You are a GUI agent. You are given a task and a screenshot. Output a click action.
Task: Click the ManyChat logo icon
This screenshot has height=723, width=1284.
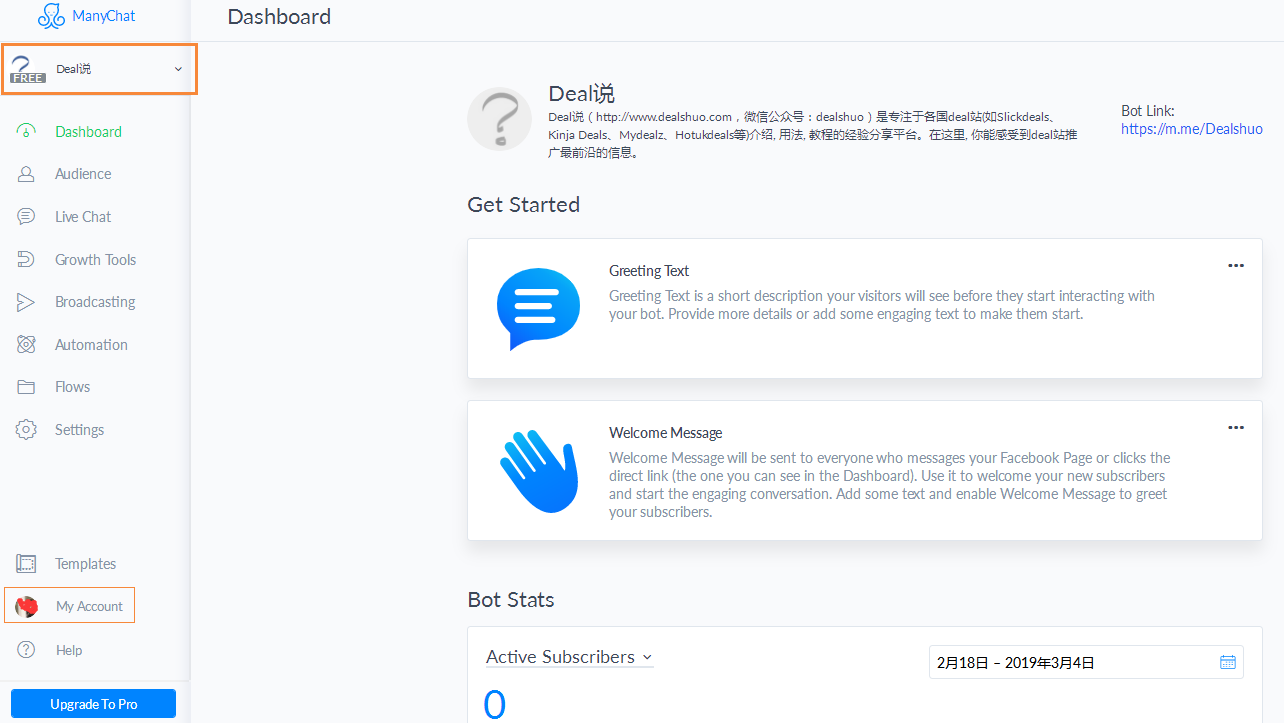51,16
